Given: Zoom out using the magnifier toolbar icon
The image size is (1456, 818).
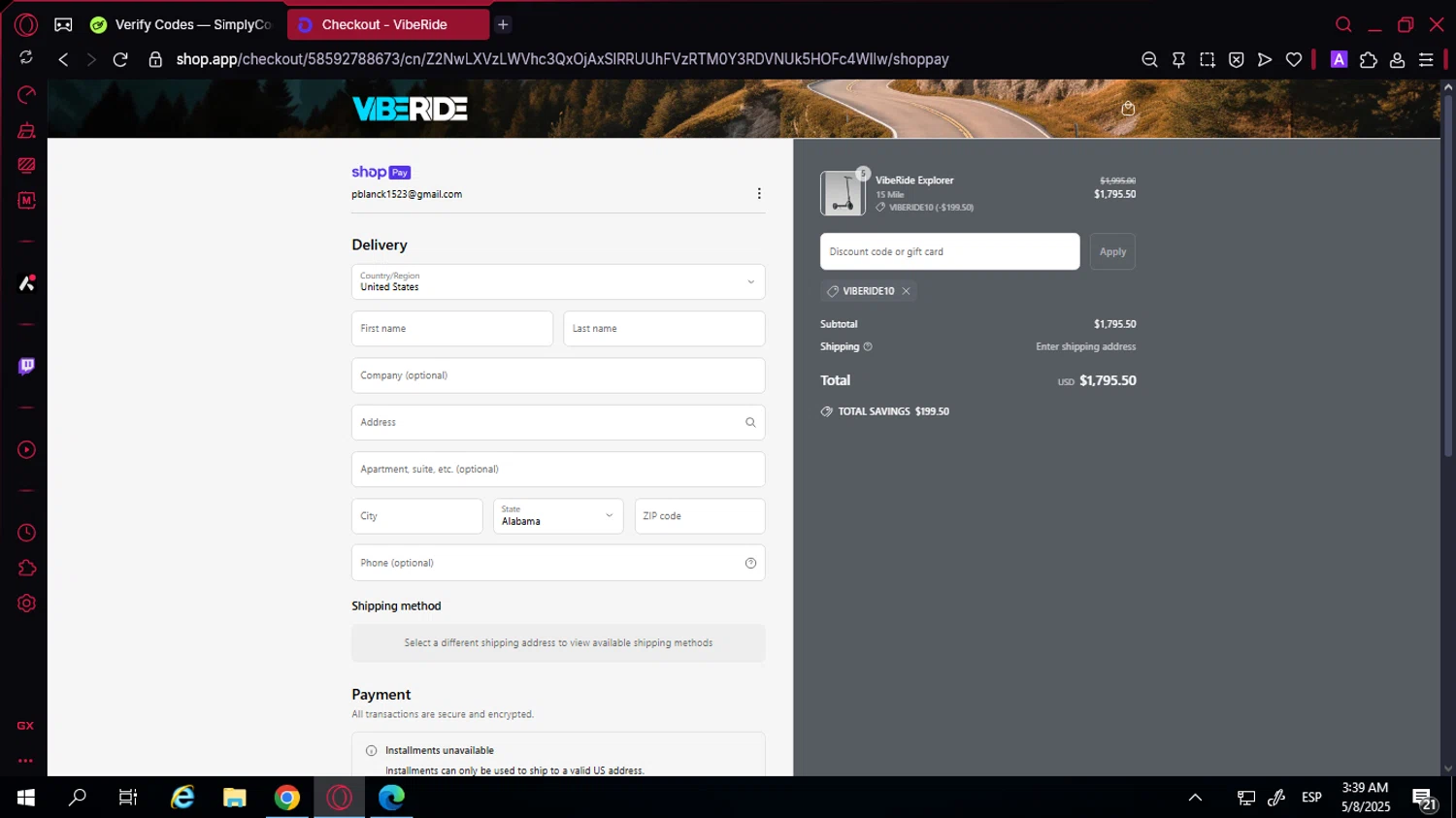Looking at the screenshot, I should (1149, 60).
